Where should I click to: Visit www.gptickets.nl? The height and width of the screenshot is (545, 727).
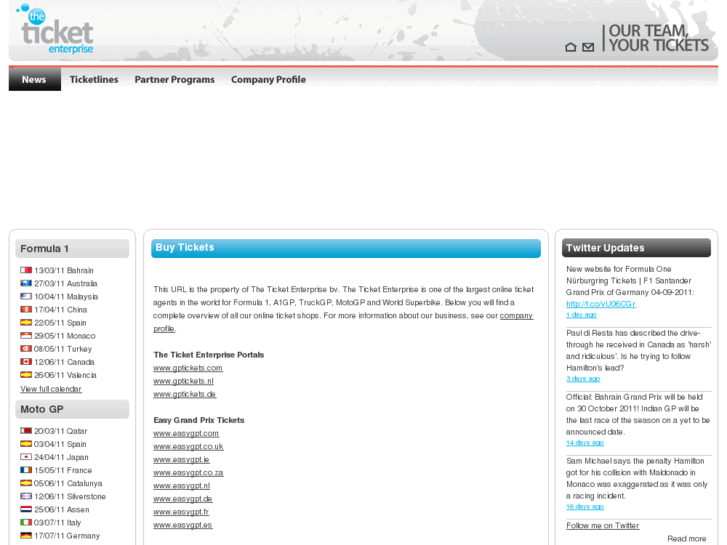[184, 381]
